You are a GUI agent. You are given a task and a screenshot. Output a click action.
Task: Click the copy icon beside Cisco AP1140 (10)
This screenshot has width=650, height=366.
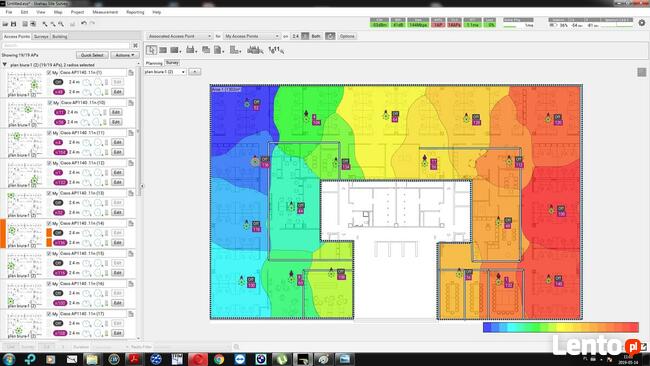click(131, 103)
